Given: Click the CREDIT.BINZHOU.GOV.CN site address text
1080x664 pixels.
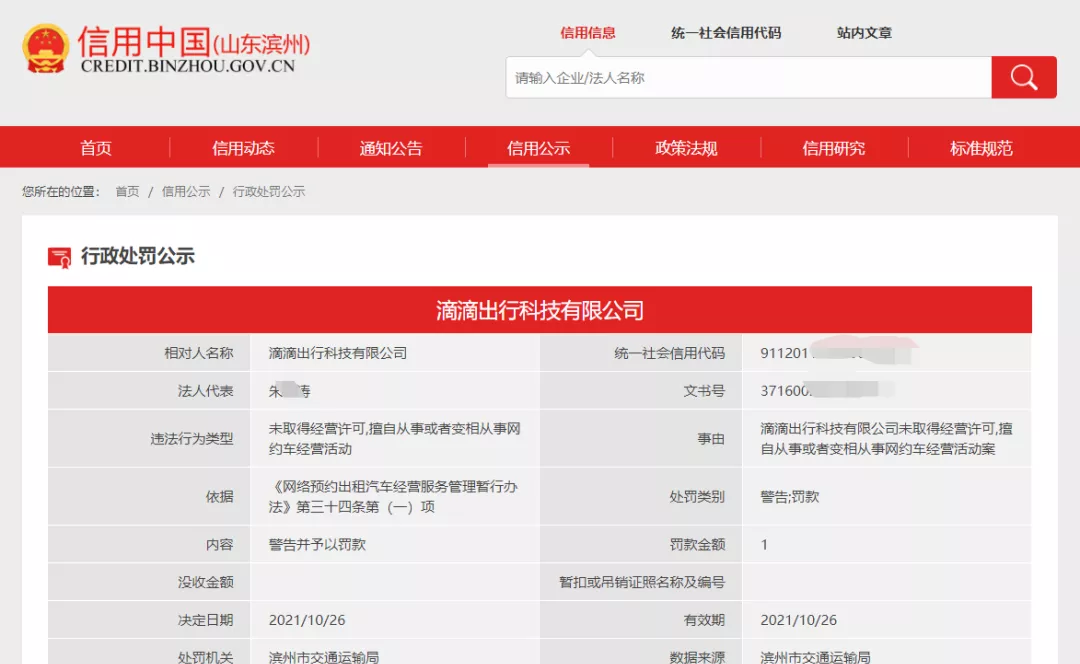Looking at the screenshot, I should coord(187,66).
